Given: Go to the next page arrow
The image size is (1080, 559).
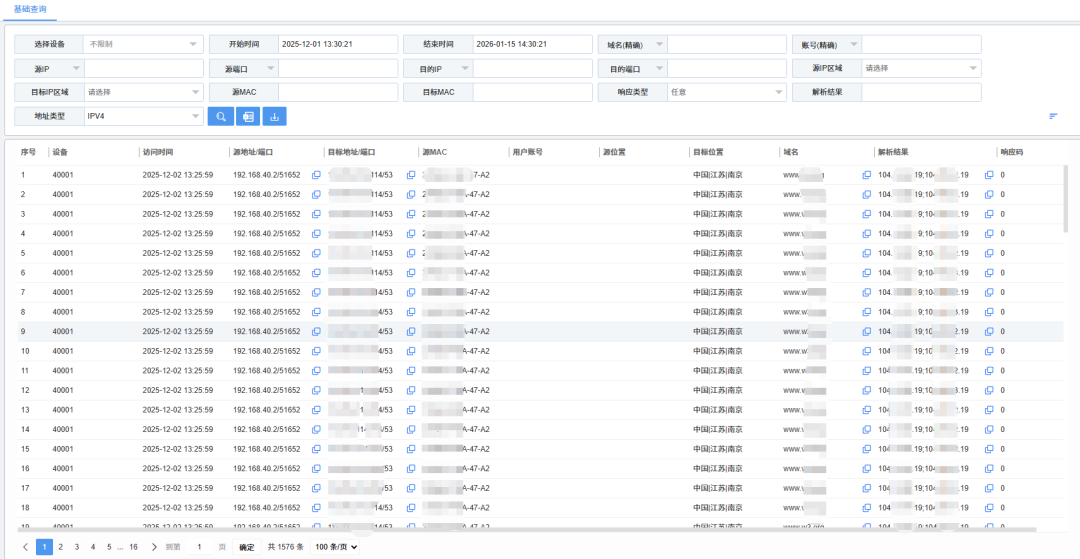Looking at the screenshot, I should point(154,547).
